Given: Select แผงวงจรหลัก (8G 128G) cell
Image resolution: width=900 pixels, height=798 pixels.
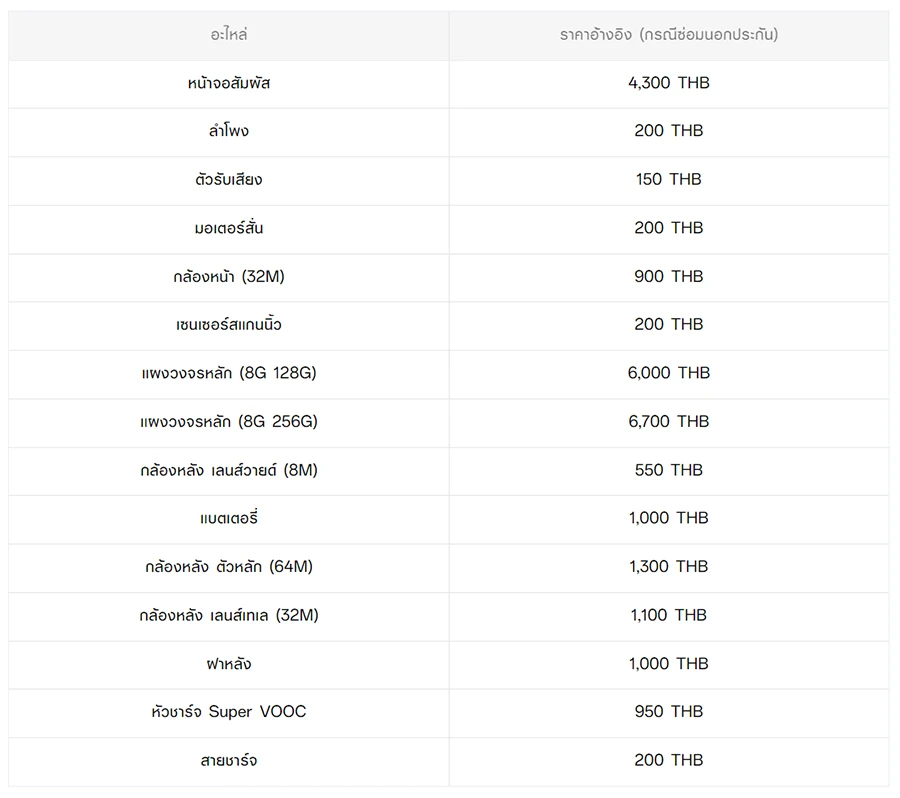Looking at the screenshot, I should click(x=229, y=373).
